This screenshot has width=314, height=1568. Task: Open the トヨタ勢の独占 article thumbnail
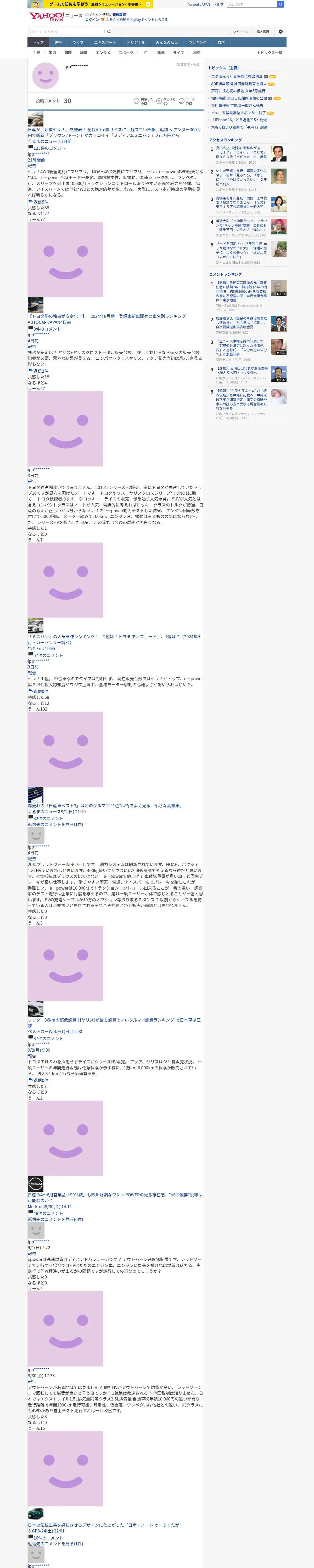point(35,305)
